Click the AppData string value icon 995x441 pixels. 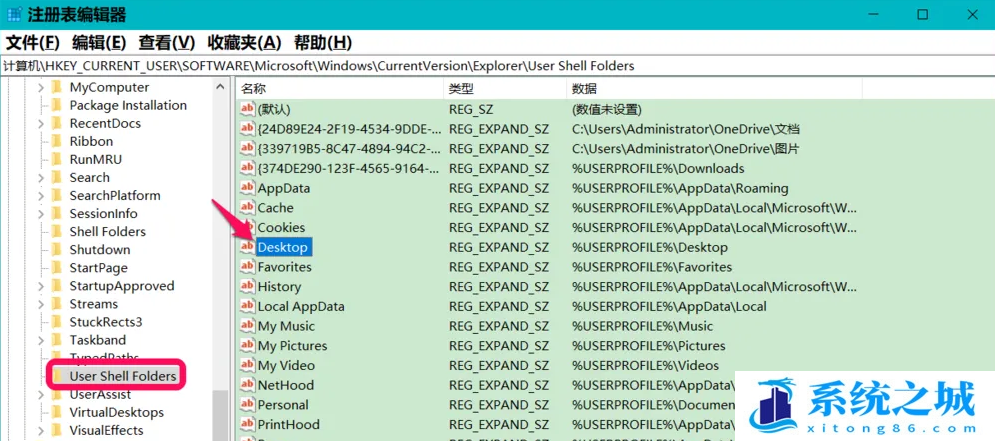(247, 188)
